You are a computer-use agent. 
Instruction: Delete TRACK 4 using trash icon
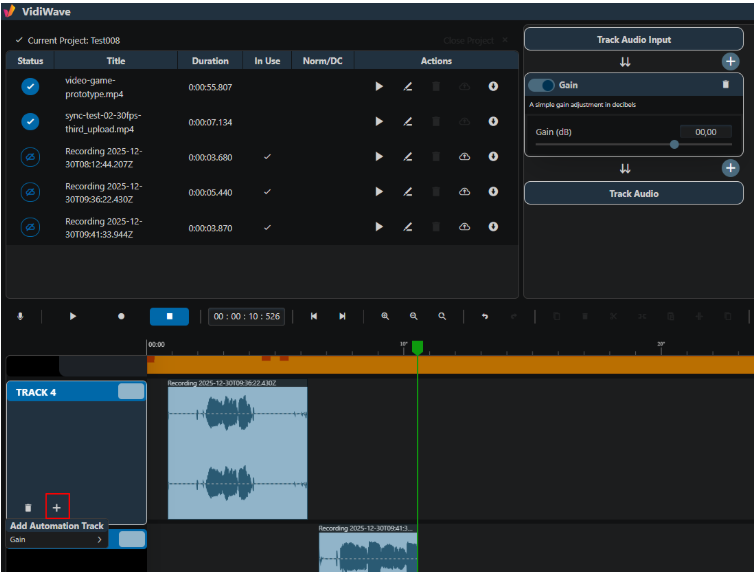point(28,508)
